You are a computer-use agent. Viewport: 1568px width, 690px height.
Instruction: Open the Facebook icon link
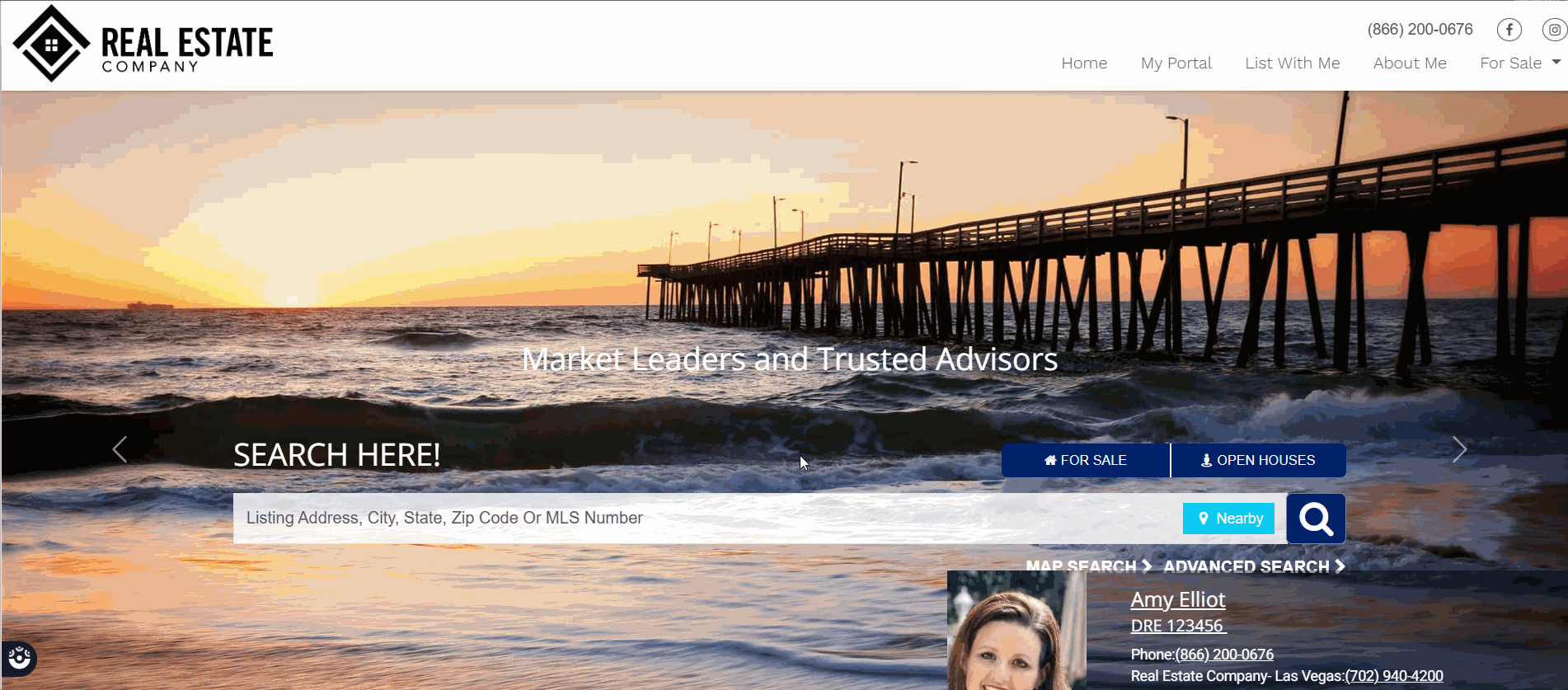pos(1509,30)
